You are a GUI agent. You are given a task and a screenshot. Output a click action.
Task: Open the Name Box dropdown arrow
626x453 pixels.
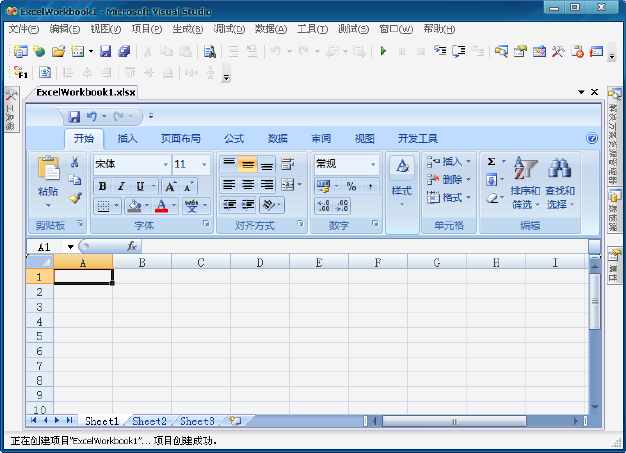pyautogui.click(x=70, y=247)
